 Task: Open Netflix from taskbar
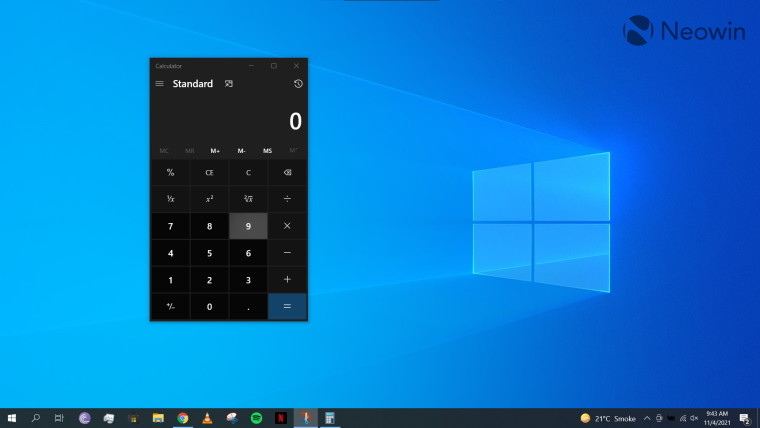click(x=281, y=418)
